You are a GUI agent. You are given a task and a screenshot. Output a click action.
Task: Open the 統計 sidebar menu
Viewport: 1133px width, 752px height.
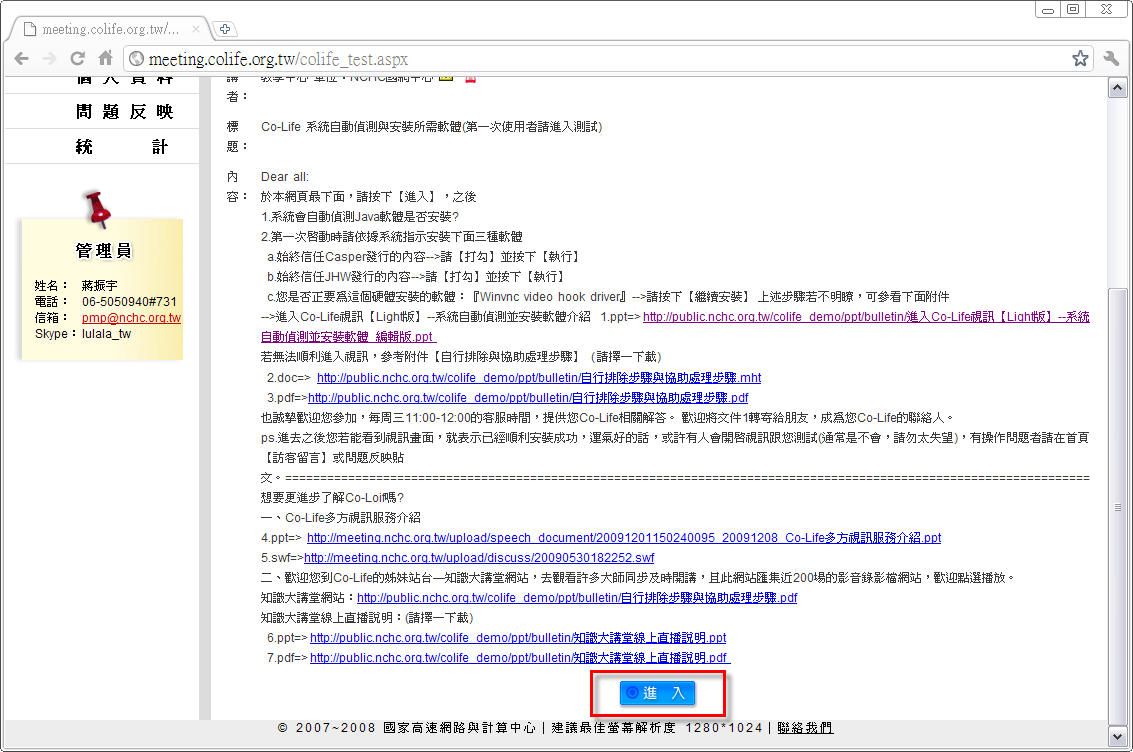click(x=121, y=147)
